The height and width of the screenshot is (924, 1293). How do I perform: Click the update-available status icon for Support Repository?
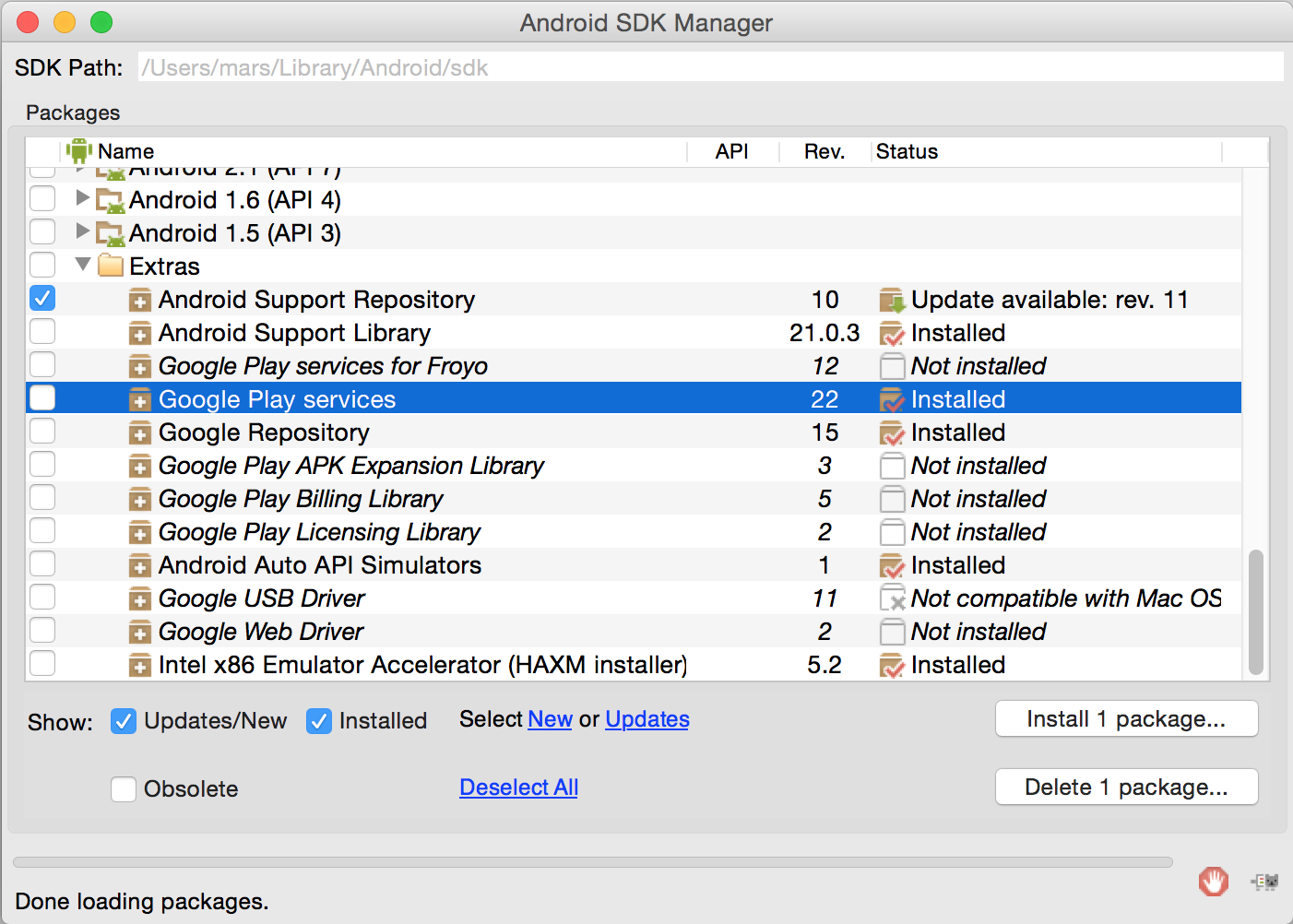(892, 301)
